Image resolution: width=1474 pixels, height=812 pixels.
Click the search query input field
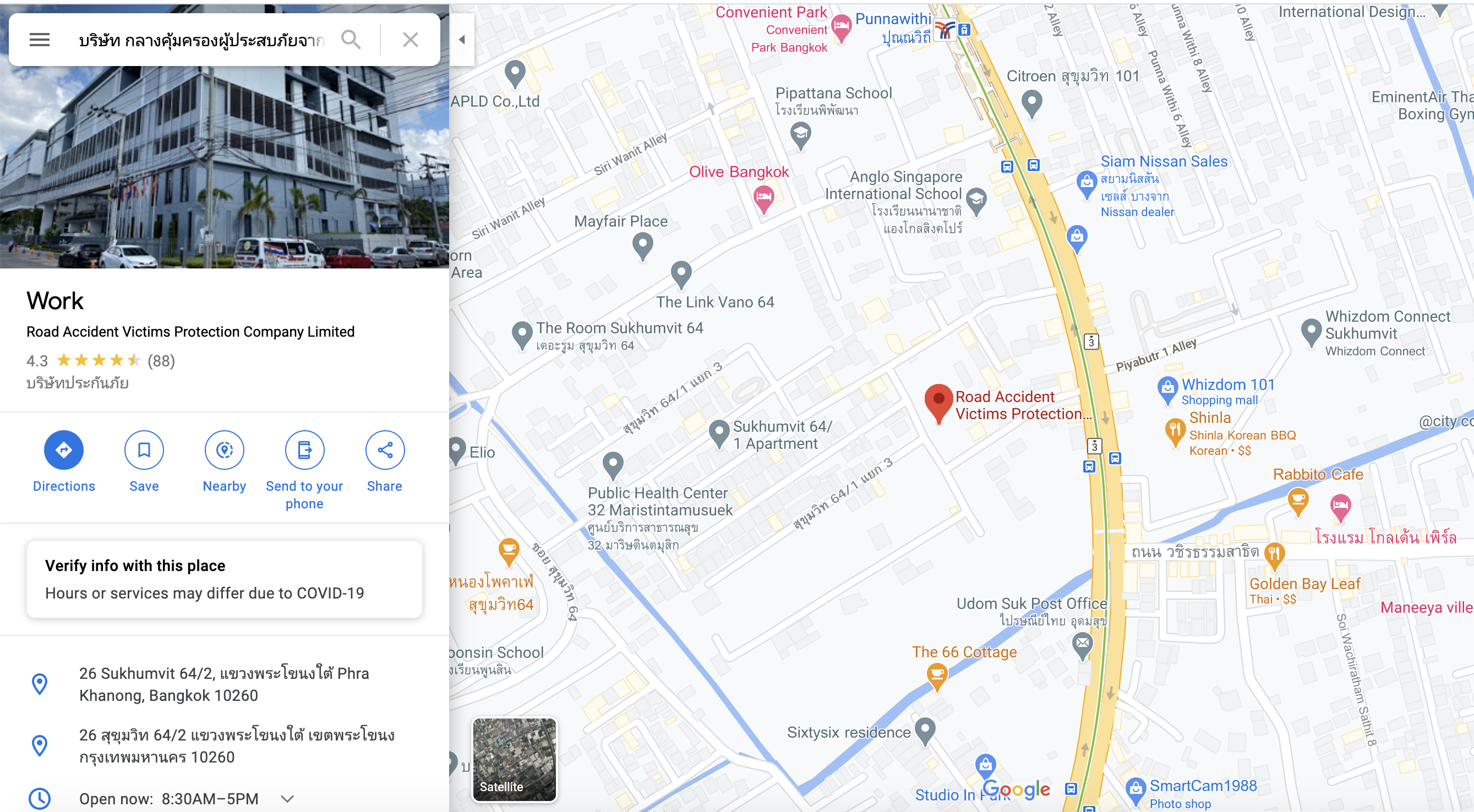coord(201,40)
